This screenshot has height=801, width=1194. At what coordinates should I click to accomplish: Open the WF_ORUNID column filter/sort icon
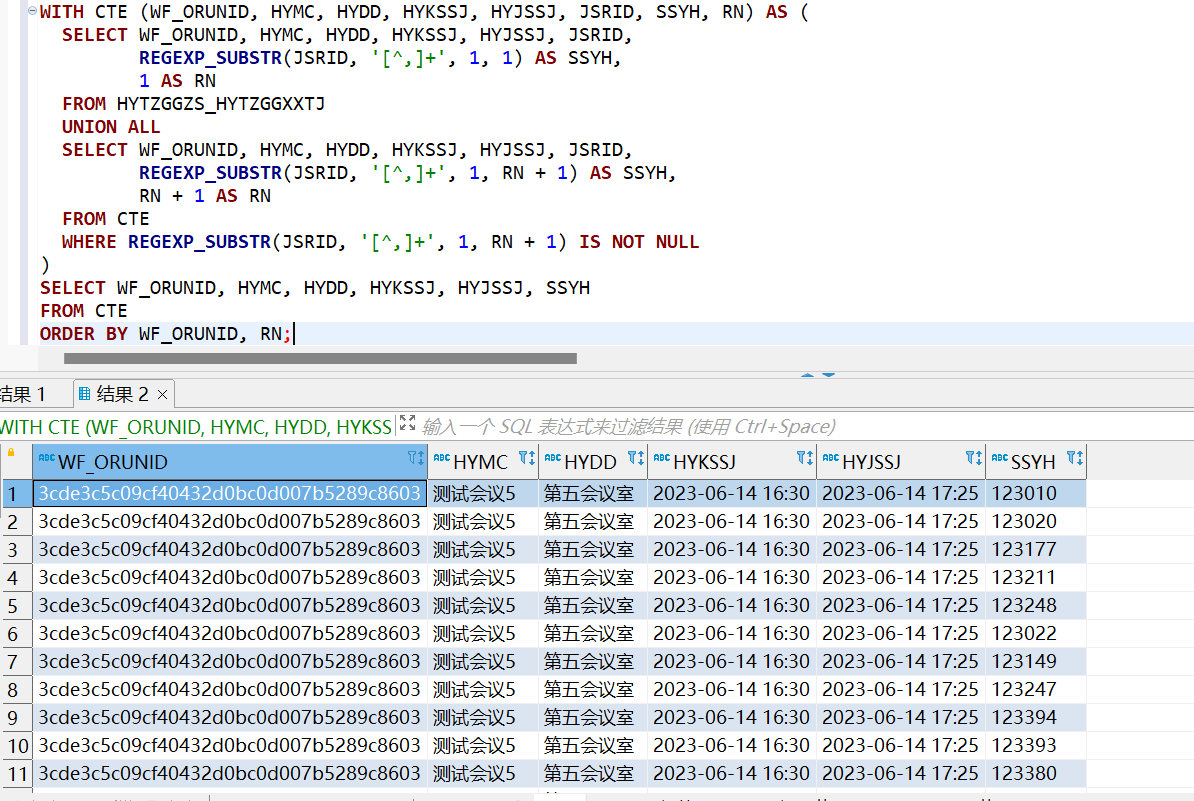[x=416, y=458]
